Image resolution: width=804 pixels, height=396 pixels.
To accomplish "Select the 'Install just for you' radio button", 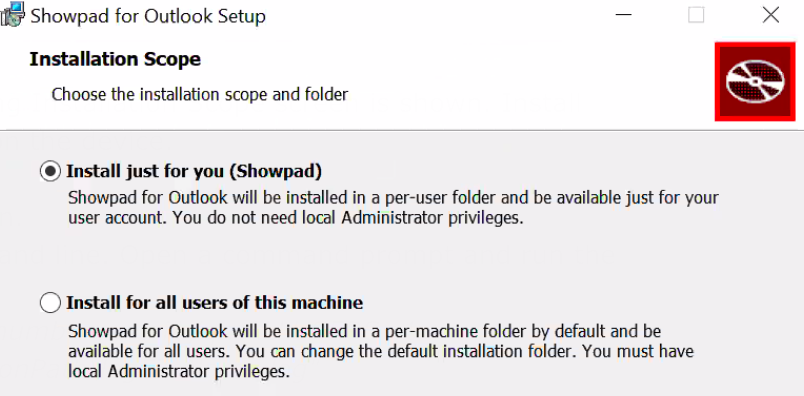I will (50, 172).
